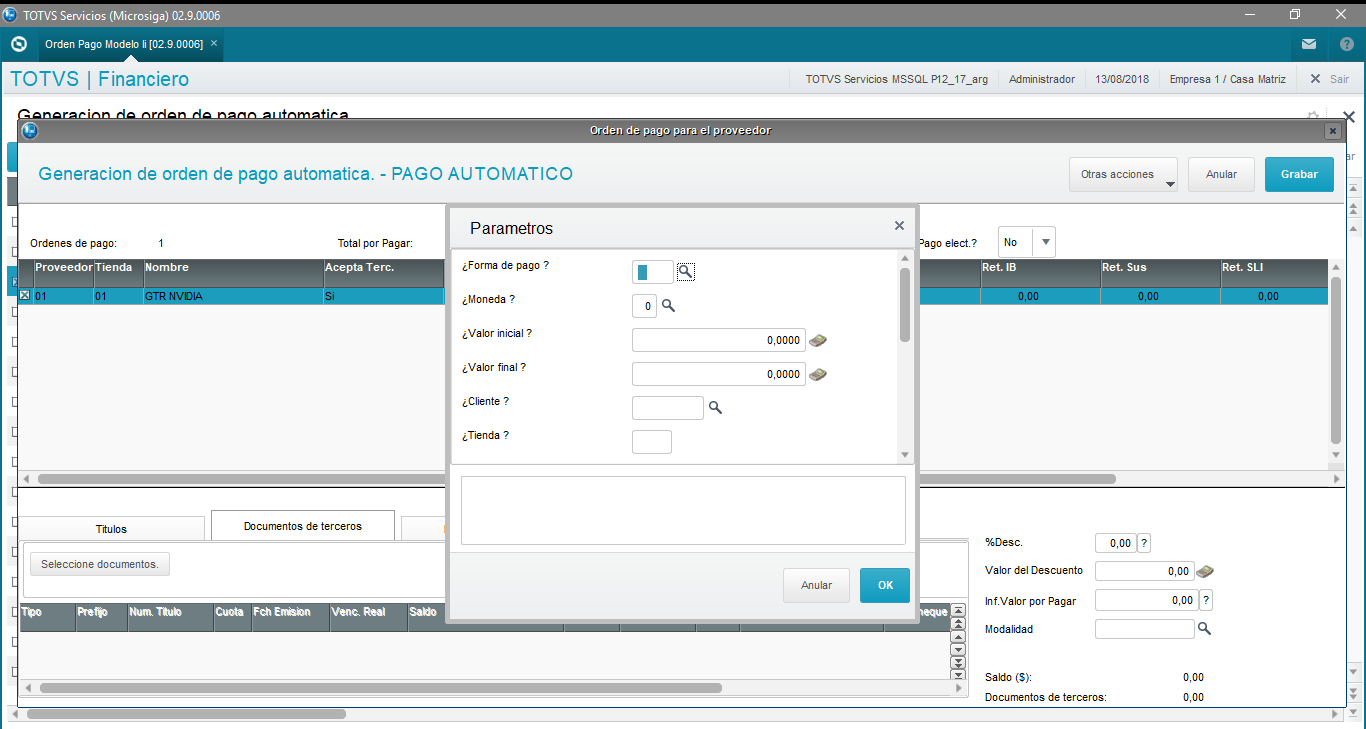Click the Nombre column header
Screen dimensions: 1366x729
(233, 274)
